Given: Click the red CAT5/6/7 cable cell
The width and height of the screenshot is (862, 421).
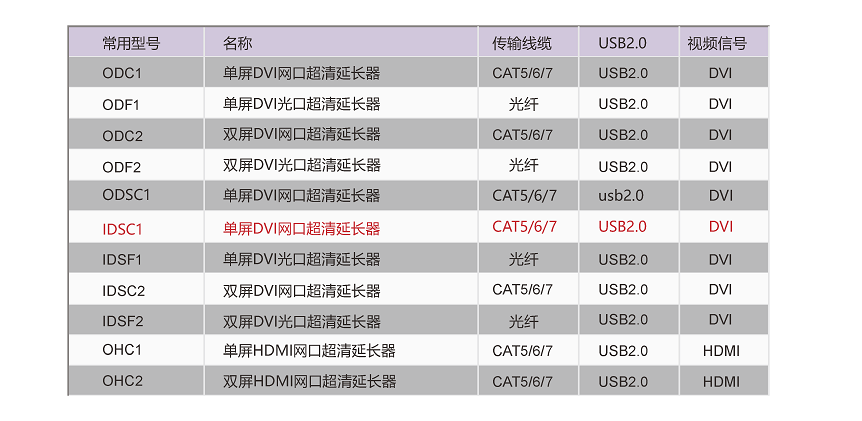Looking at the screenshot, I should coord(524,226).
